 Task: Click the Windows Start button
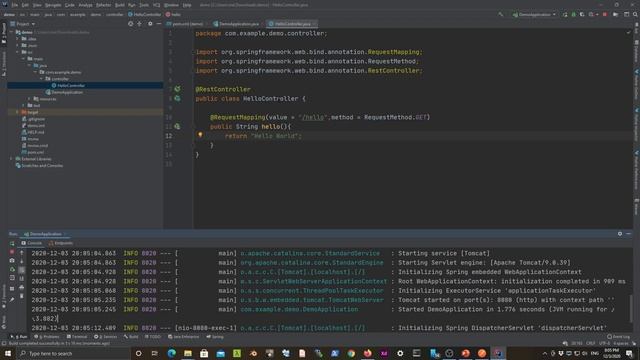tap(7, 353)
